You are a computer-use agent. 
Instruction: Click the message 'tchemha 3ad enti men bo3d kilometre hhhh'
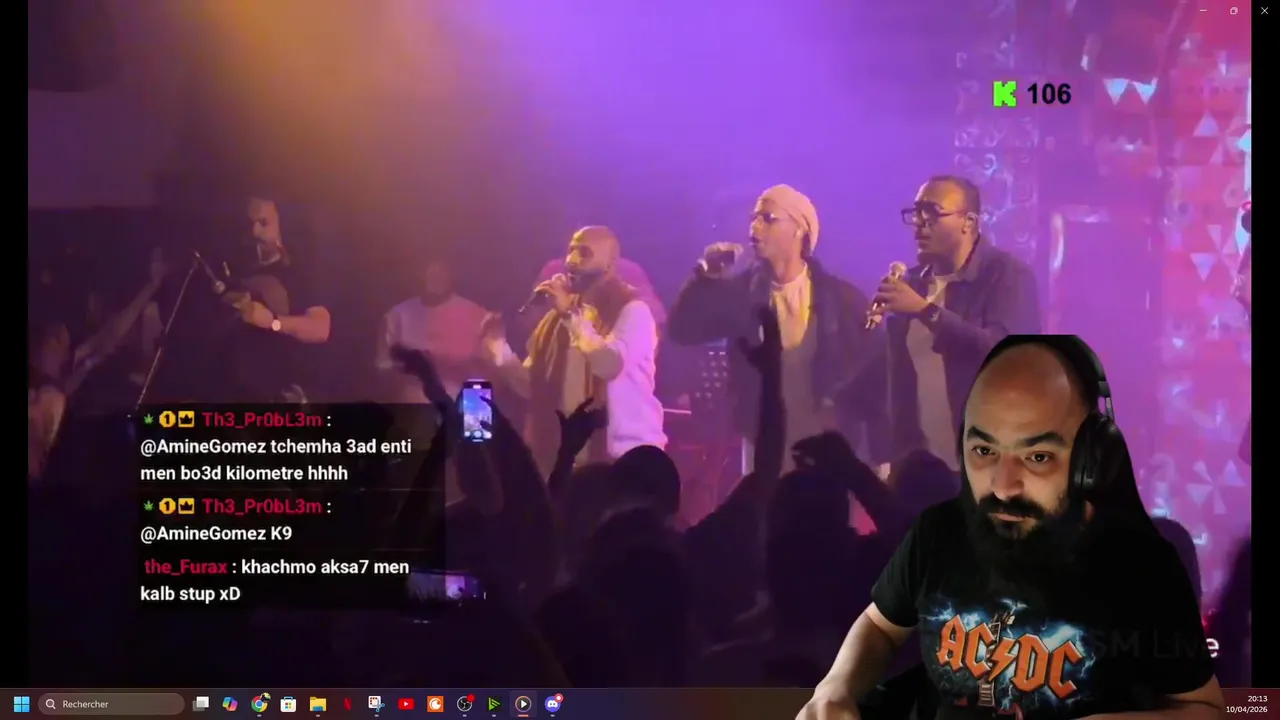click(276, 460)
